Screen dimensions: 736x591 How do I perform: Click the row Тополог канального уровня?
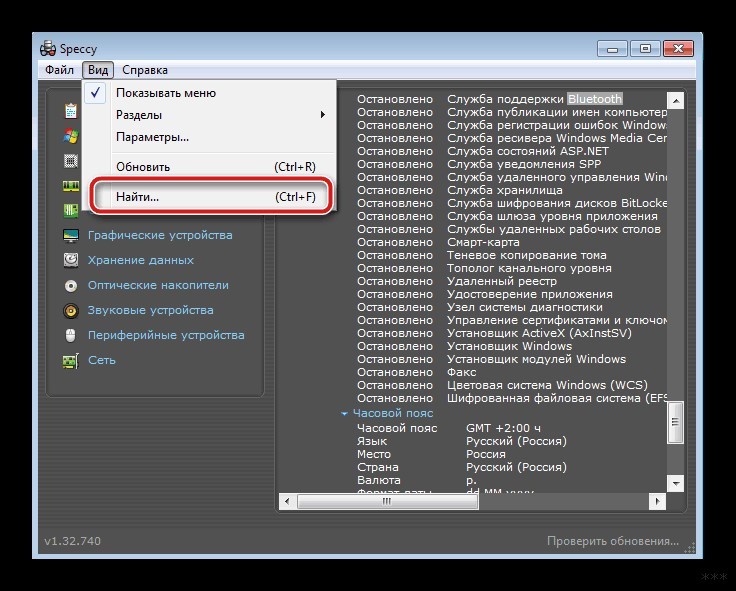click(484, 268)
